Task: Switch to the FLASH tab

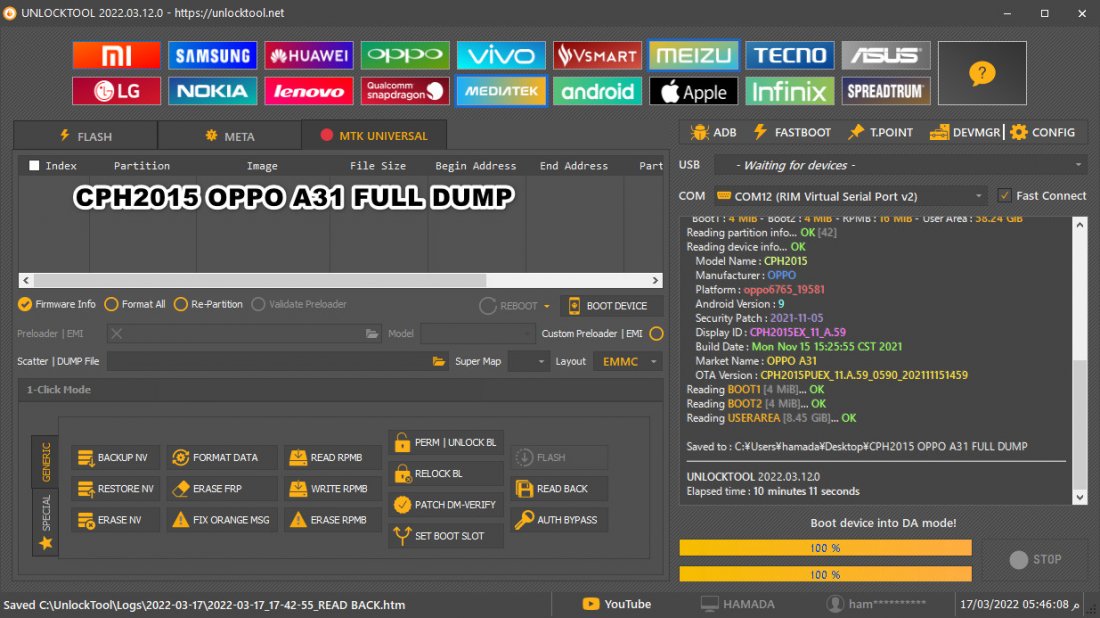Action: (x=86, y=135)
